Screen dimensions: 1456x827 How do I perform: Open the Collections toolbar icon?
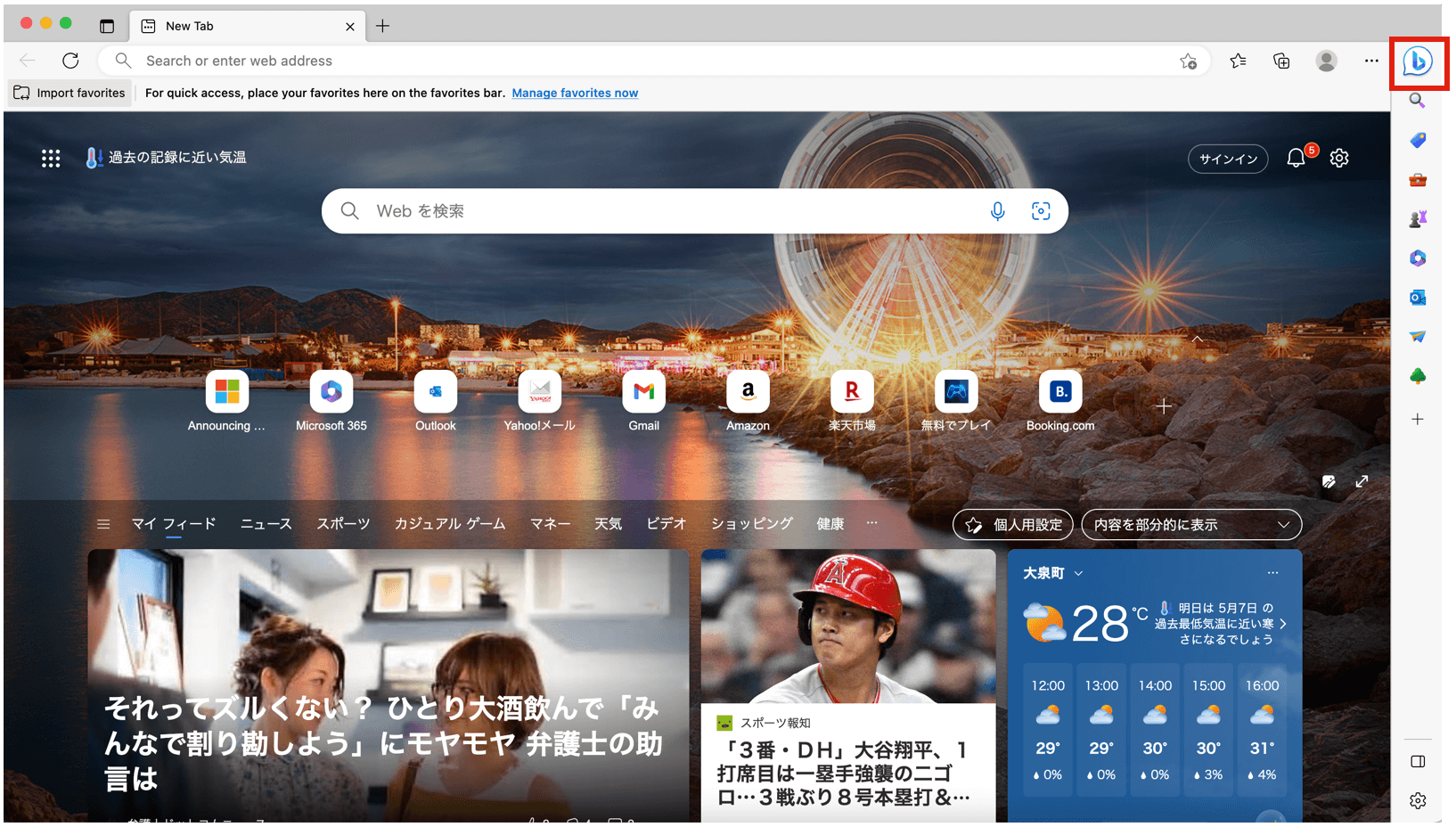pyautogui.click(x=1281, y=61)
